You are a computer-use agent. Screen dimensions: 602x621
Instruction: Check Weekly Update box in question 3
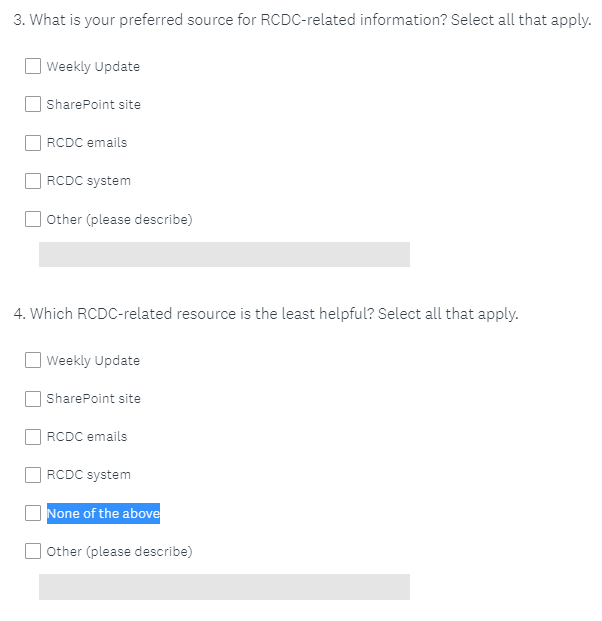[33, 66]
